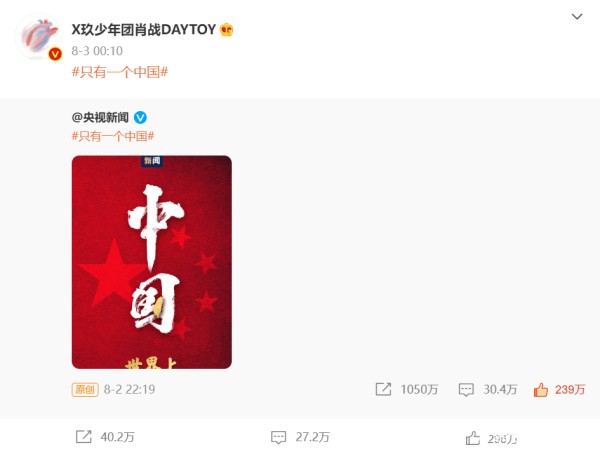600x452 pixels.
Task: Enlarge the red 中国 poster image
Action: [152, 262]
